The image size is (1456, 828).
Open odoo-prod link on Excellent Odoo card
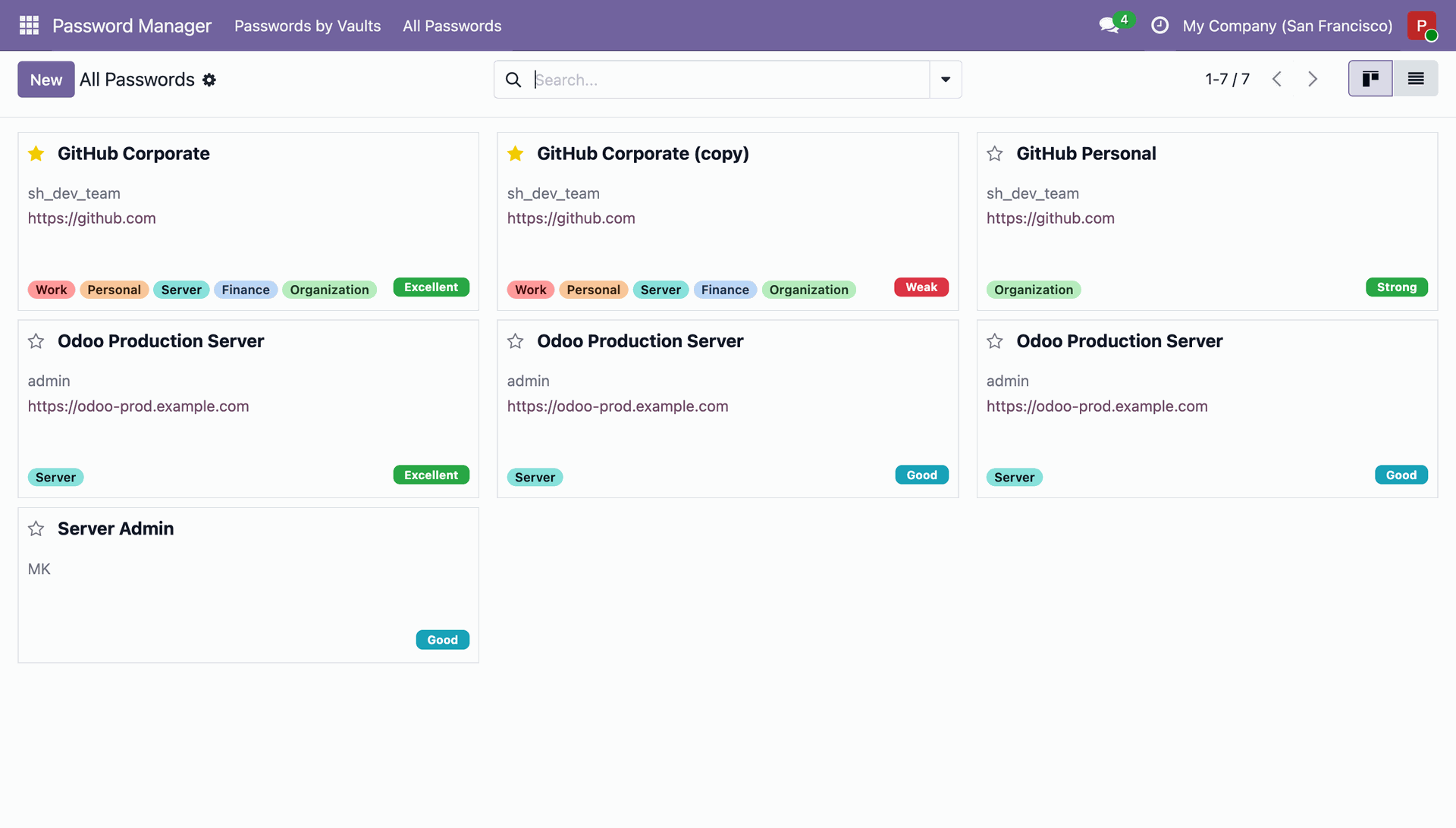click(x=139, y=406)
